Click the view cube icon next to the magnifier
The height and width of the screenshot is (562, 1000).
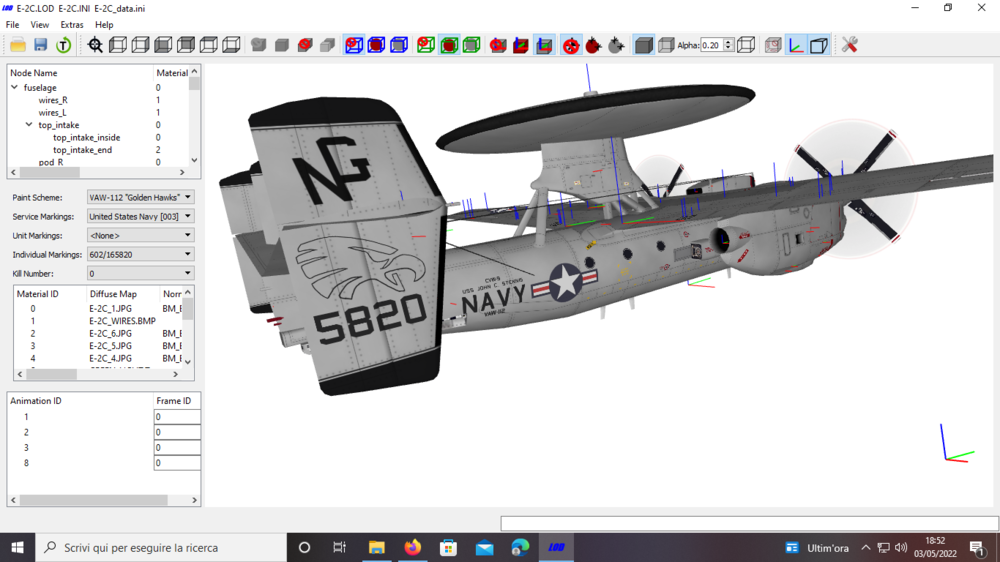pos(118,45)
